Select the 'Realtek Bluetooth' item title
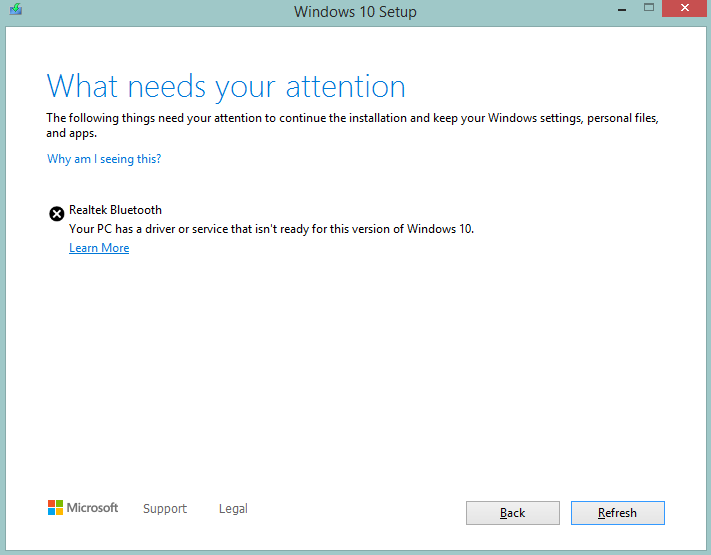The height and width of the screenshot is (555, 711). pos(115,210)
